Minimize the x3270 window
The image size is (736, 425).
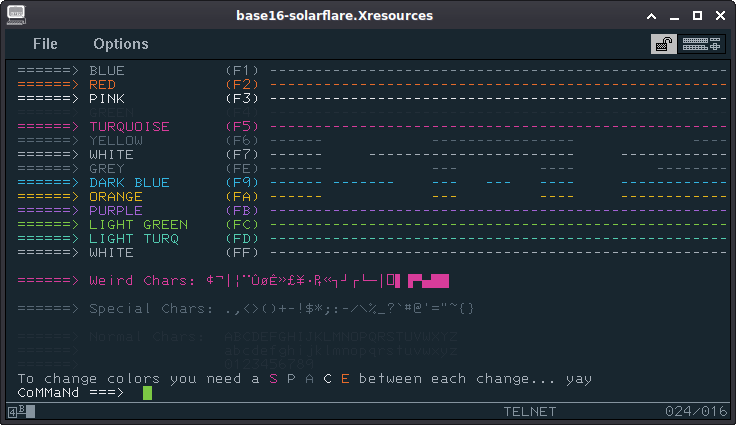(x=675, y=16)
